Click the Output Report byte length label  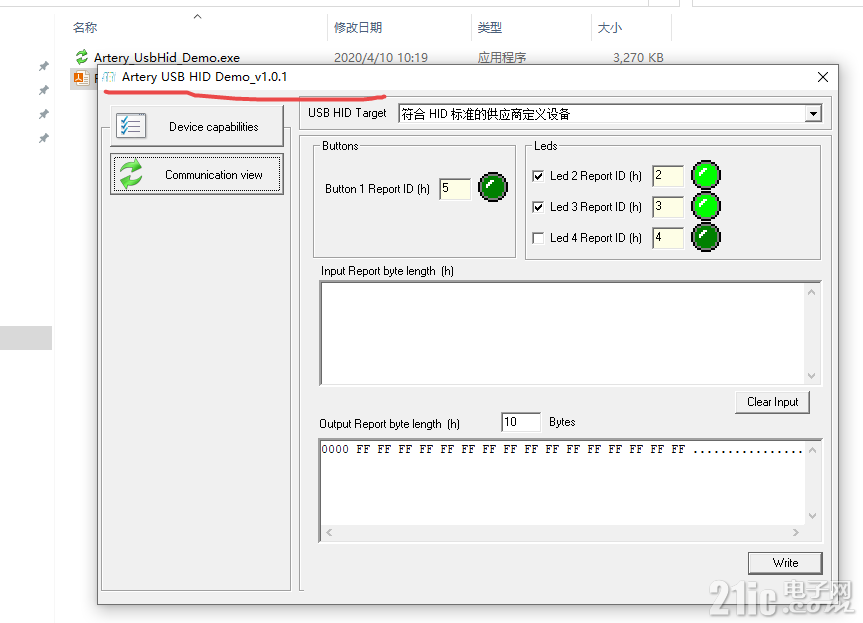click(x=389, y=424)
